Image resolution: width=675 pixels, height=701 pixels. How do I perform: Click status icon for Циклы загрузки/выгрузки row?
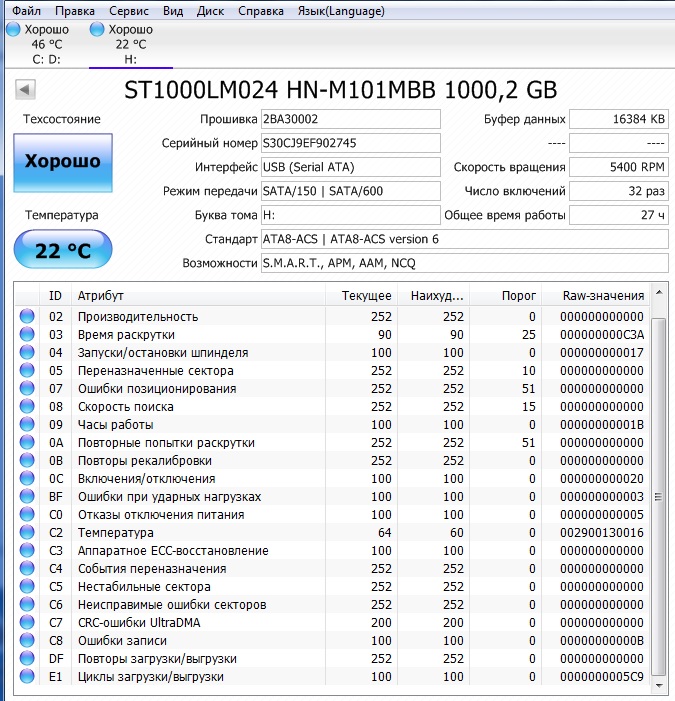[x=27, y=676]
